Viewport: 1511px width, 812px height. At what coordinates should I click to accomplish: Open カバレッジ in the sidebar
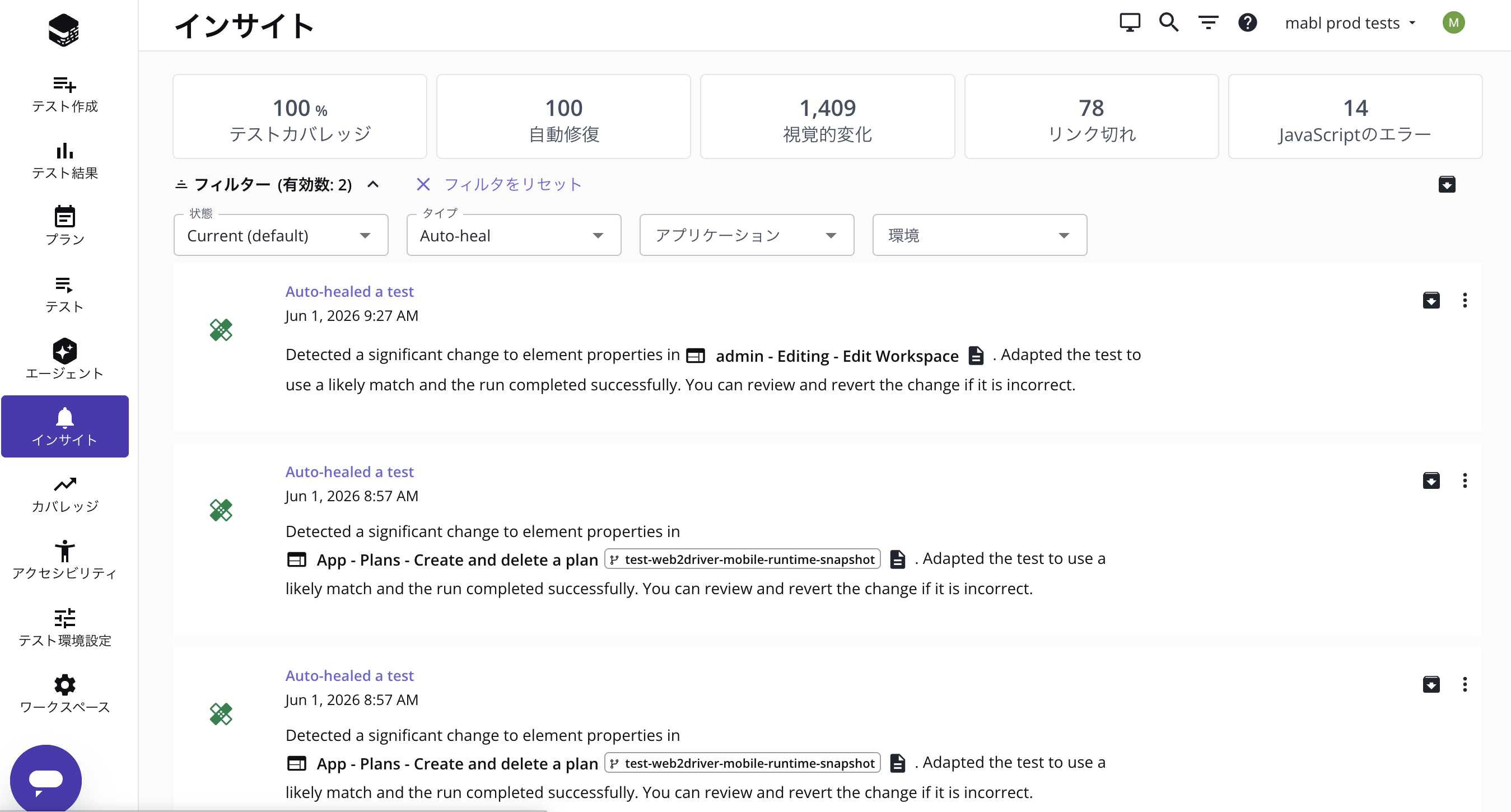[64, 494]
